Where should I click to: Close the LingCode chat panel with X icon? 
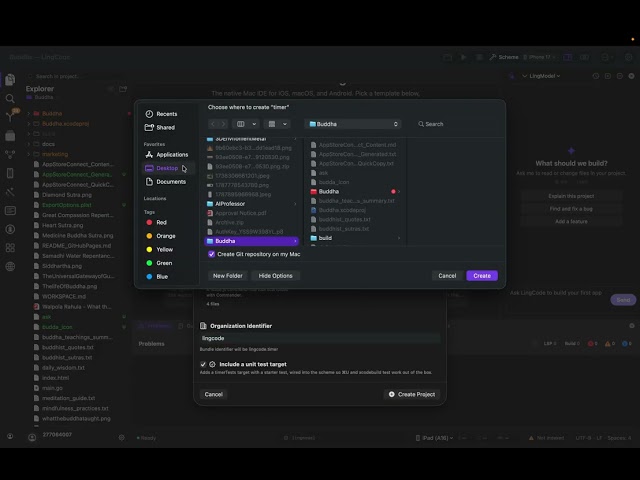point(631,76)
